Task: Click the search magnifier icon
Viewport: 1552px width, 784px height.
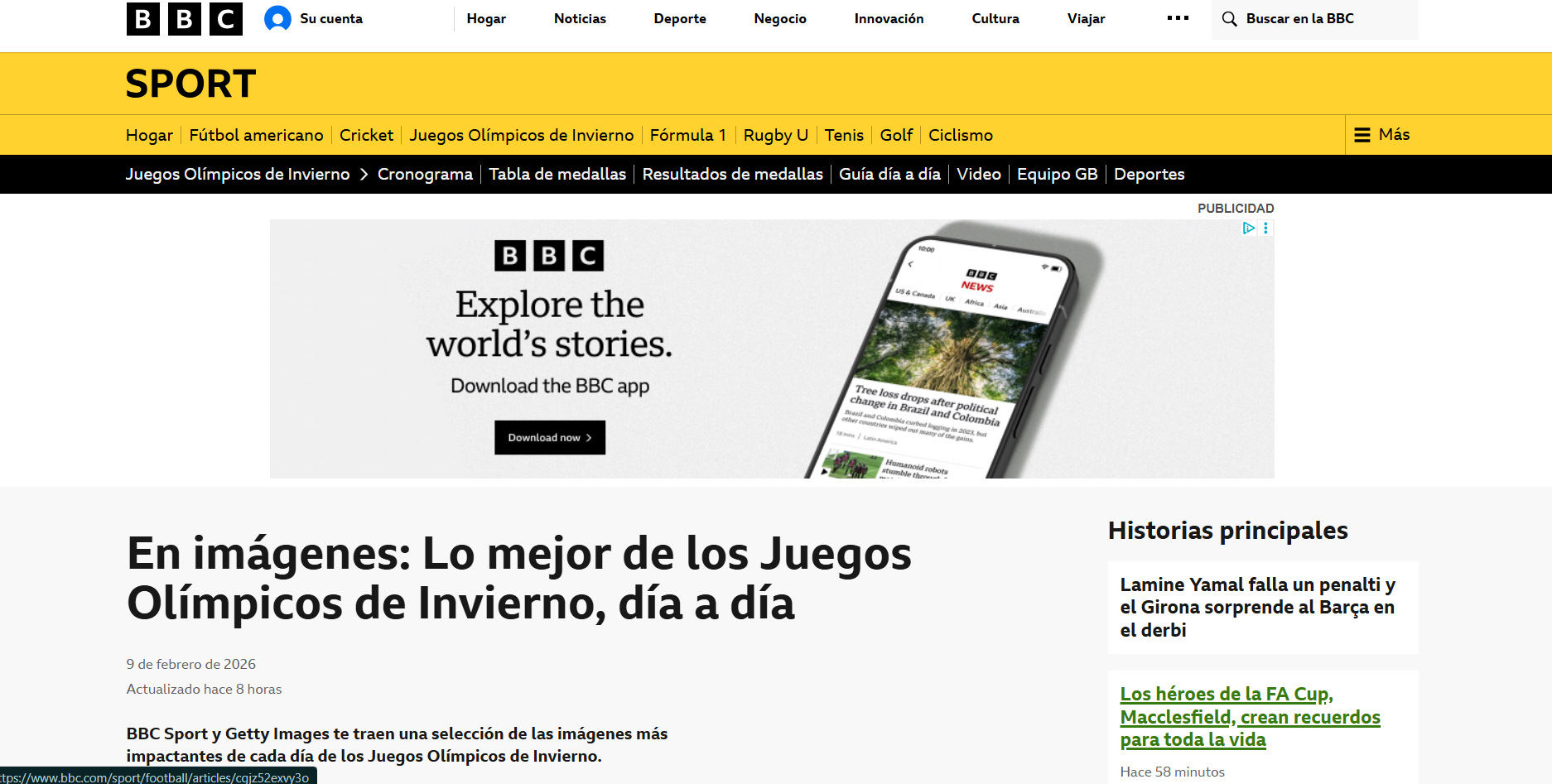Action: click(x=1230, y=19)
